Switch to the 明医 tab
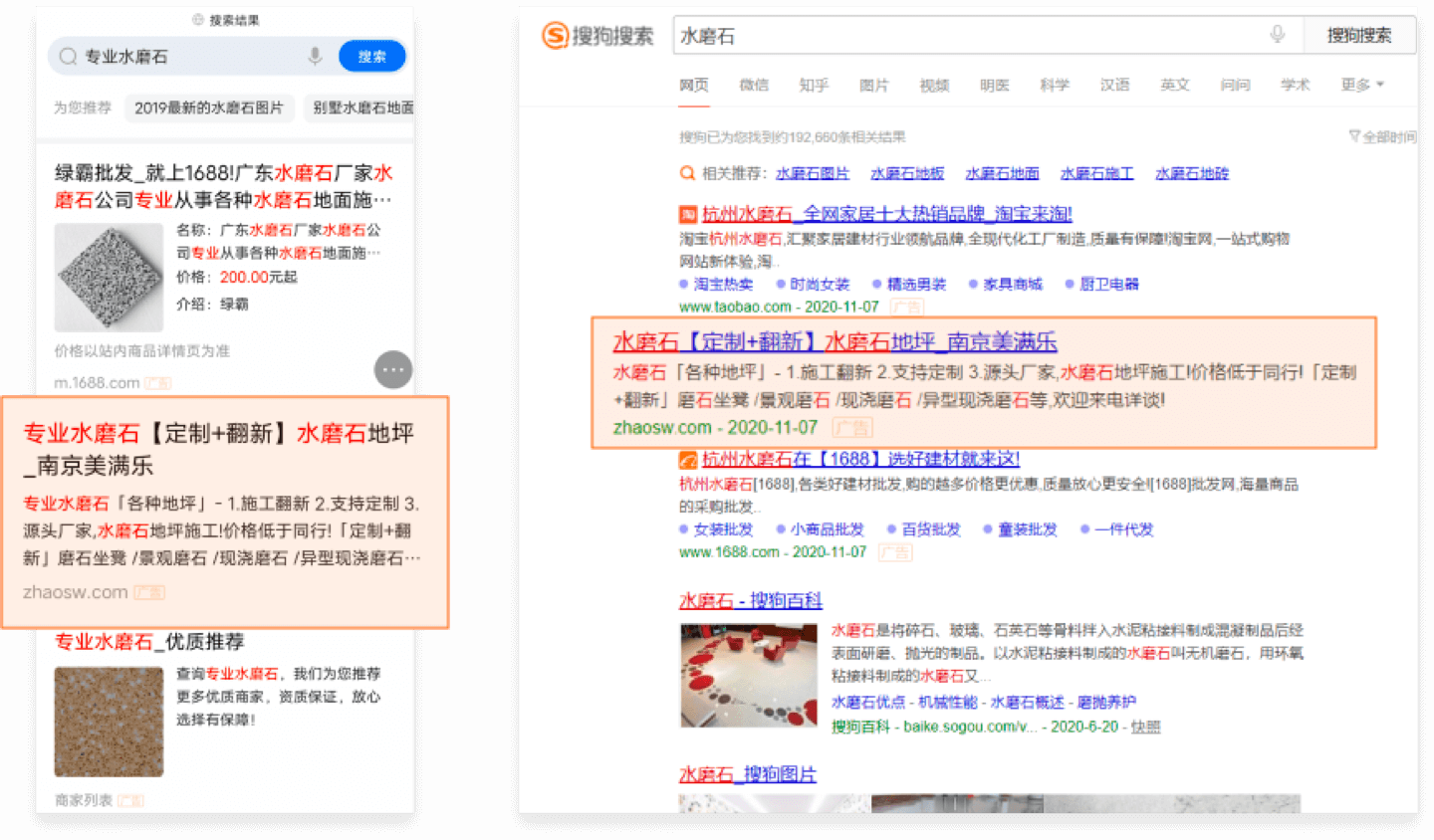This screenshot has width=1434, height=840. (x=994, y=86)
